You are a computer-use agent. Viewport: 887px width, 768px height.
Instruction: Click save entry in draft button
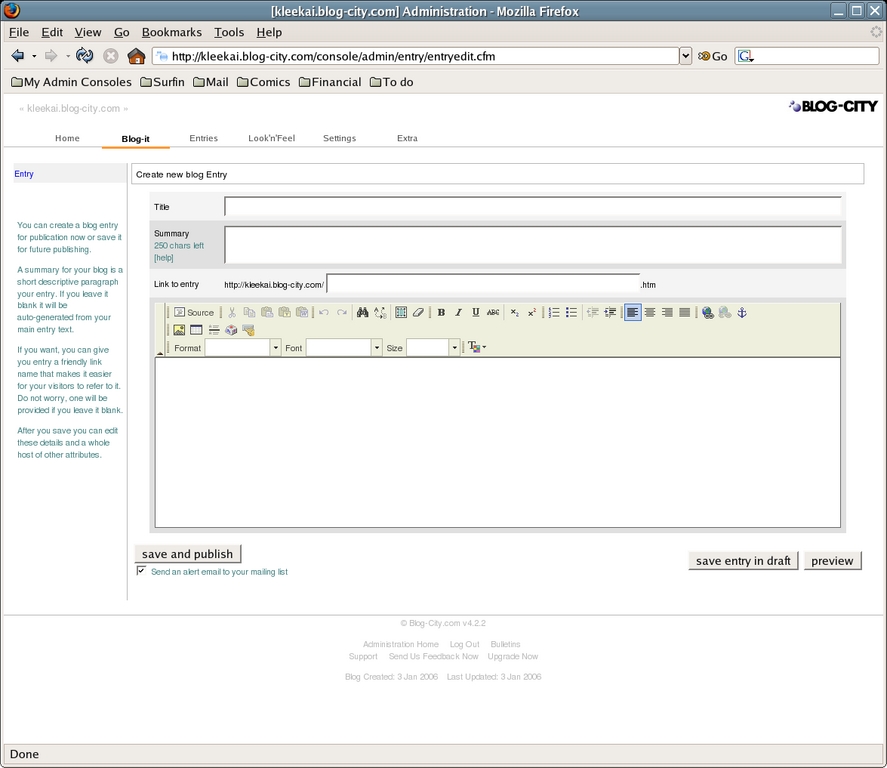coord(743,561)
